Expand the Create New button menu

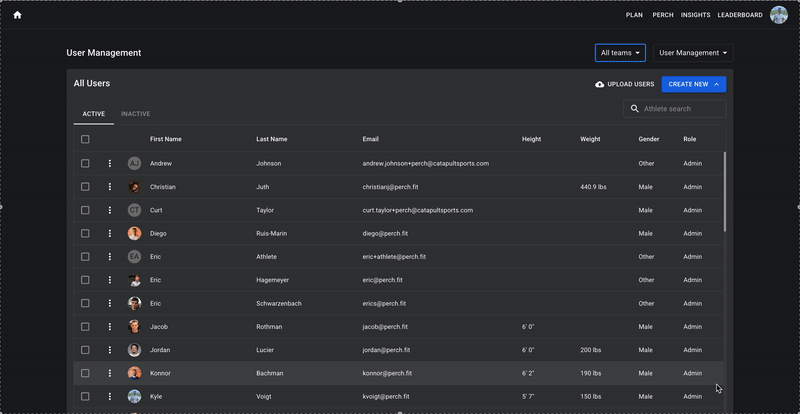pos(693,84)
